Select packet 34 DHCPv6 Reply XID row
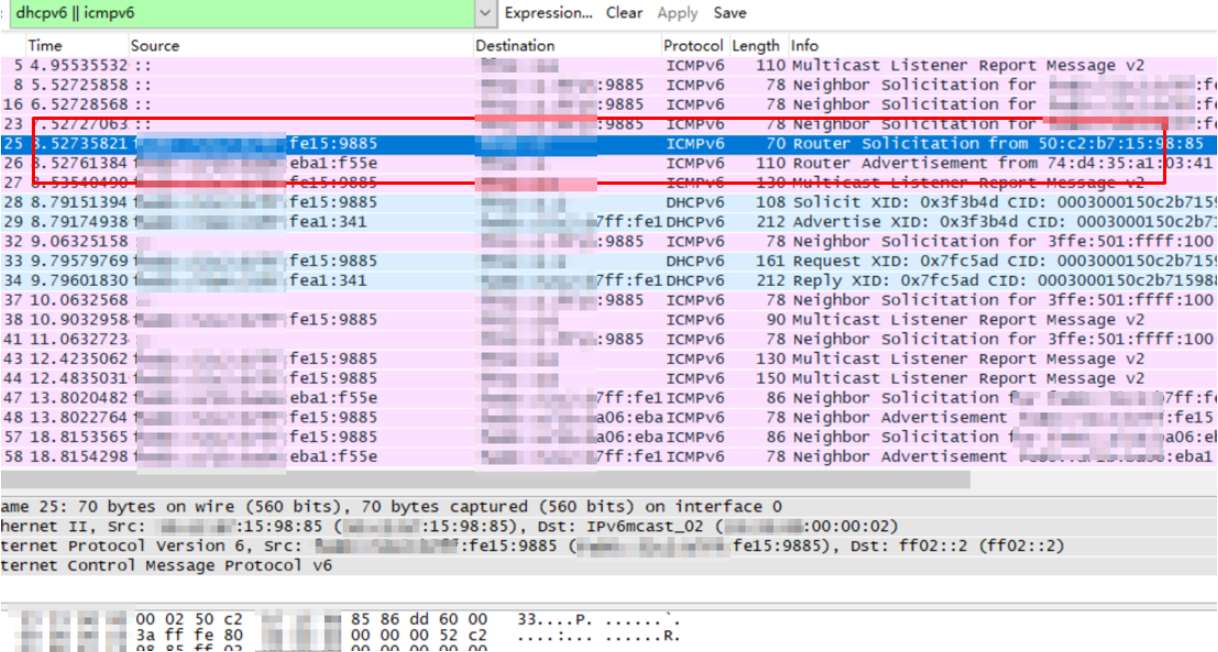The height and width of the screenshot is (652, 1218). pos(609,280)
